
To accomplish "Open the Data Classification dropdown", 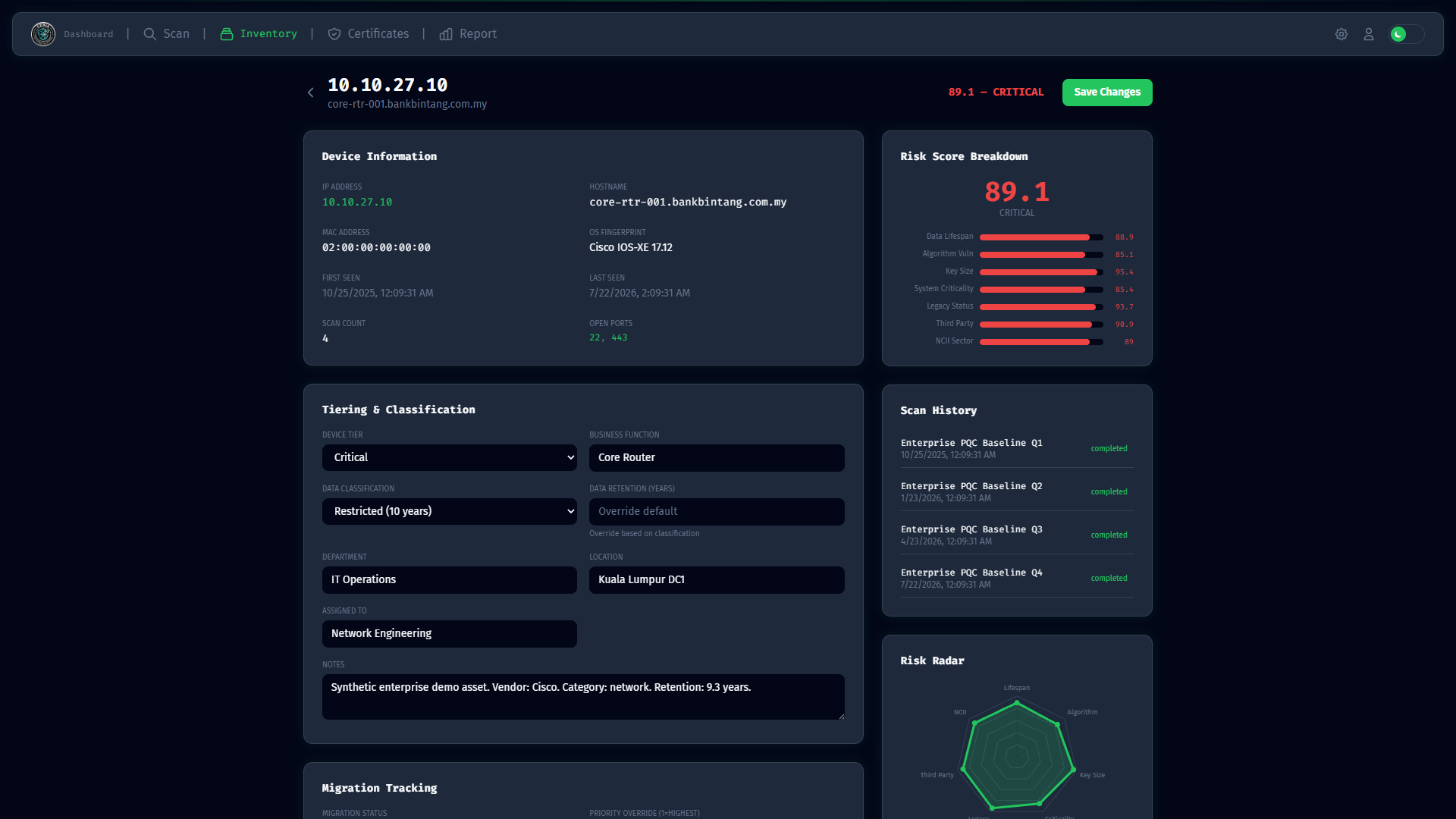I will click(450, 511).
